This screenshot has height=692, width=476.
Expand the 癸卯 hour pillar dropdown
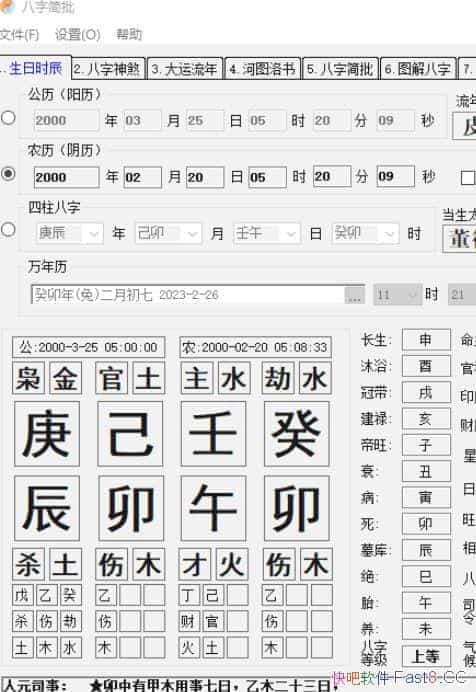point(390,234)
